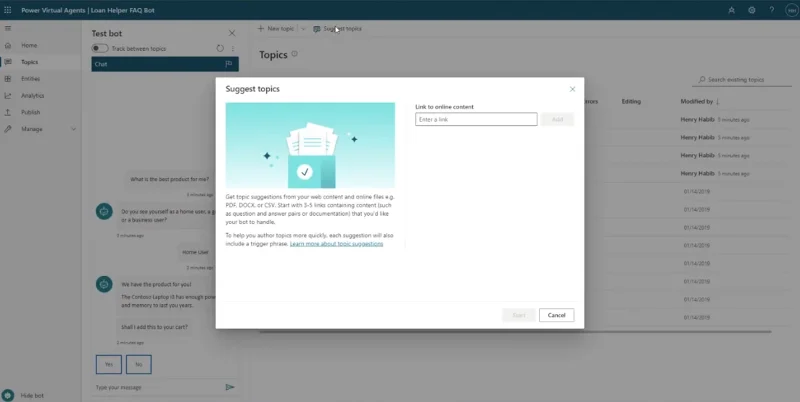The image size is (800, 402).
Task: Open the New topic dropdown arrow
Action: click(303, 29)
